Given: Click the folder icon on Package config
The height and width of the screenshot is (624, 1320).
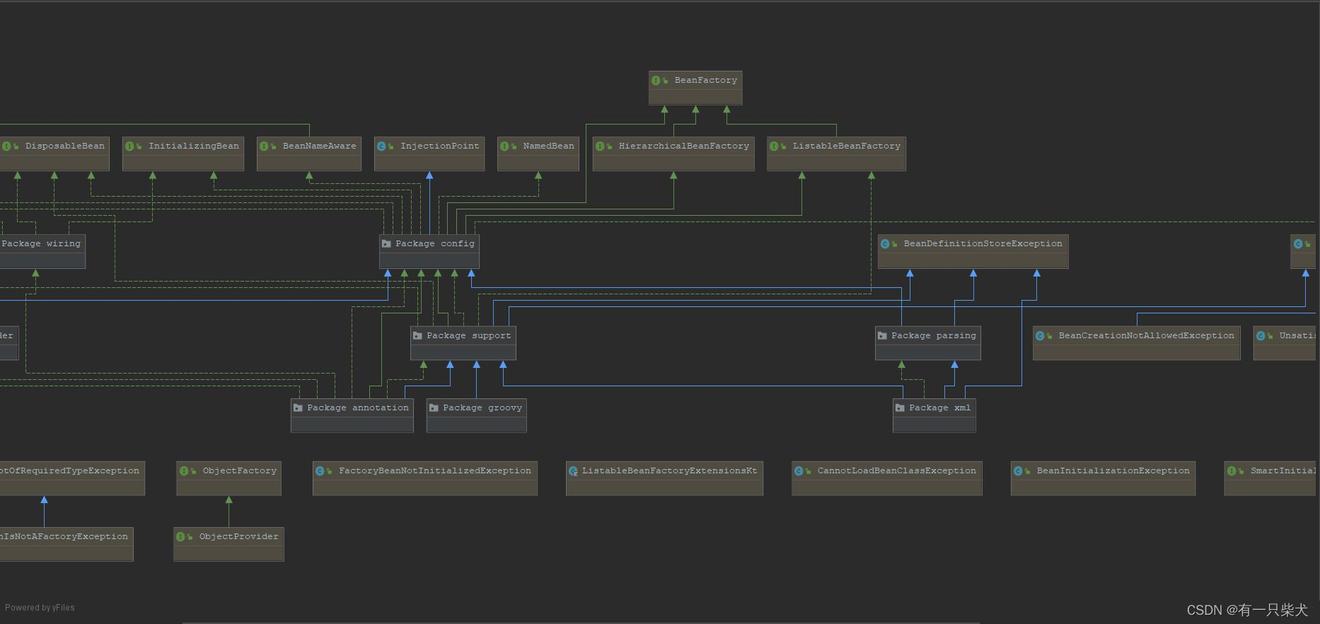Looking at the screenshot, I should tap(386, 244).
